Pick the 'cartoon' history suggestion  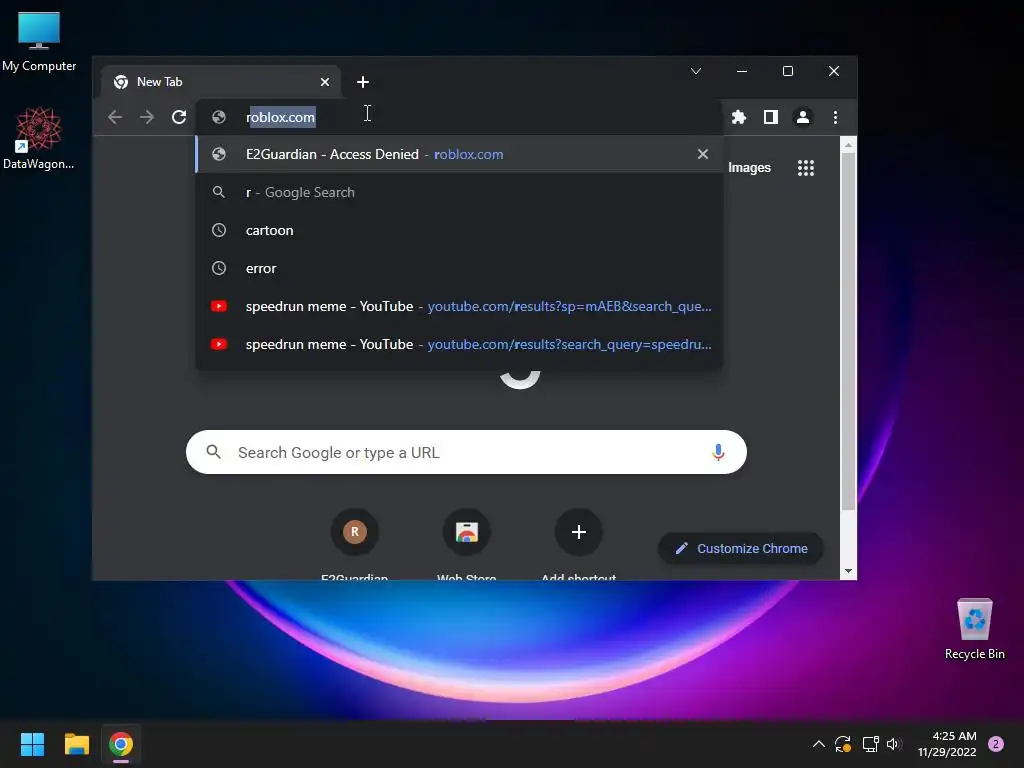(460, 230)
